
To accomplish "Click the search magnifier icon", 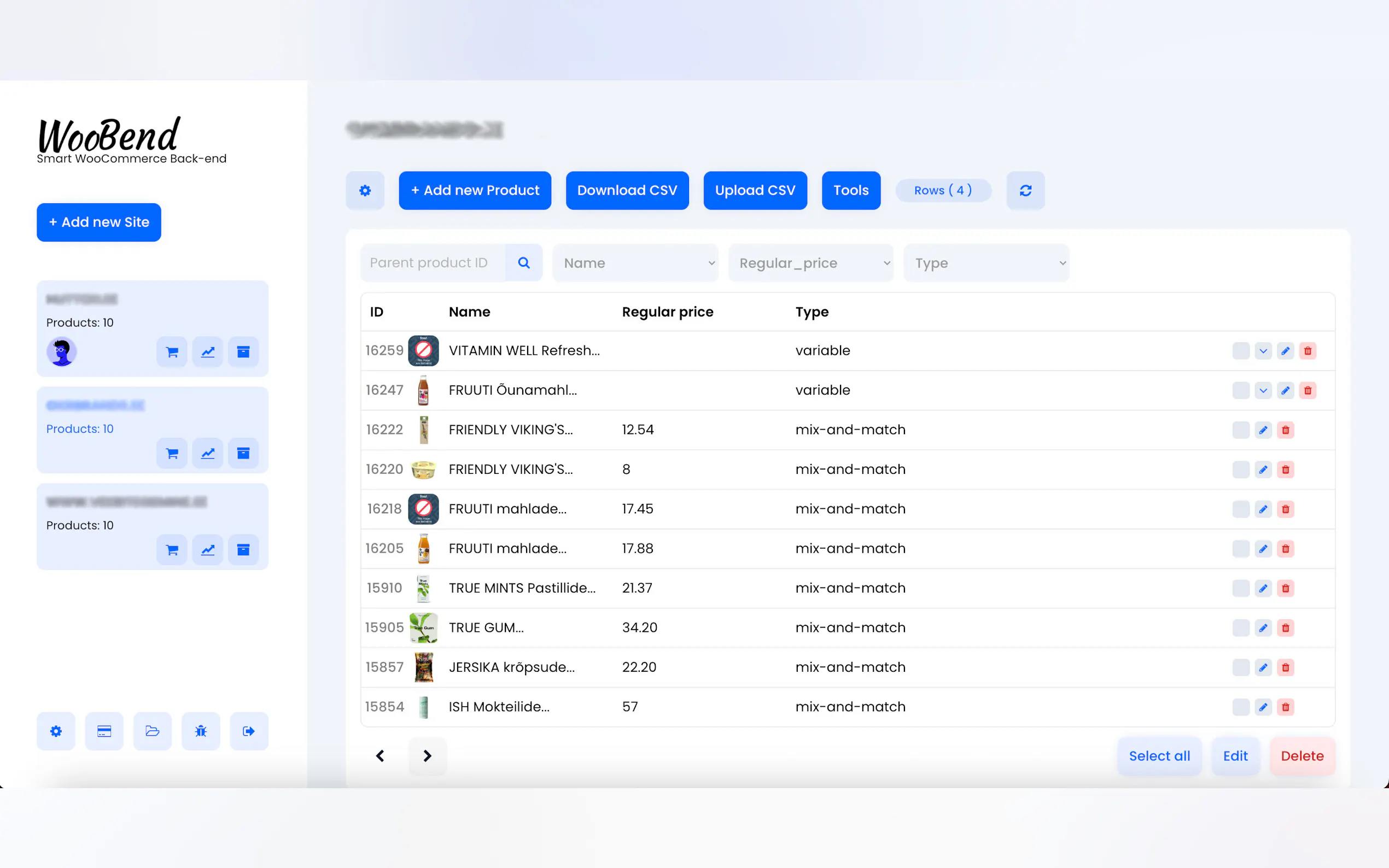I will click(523, 263).
